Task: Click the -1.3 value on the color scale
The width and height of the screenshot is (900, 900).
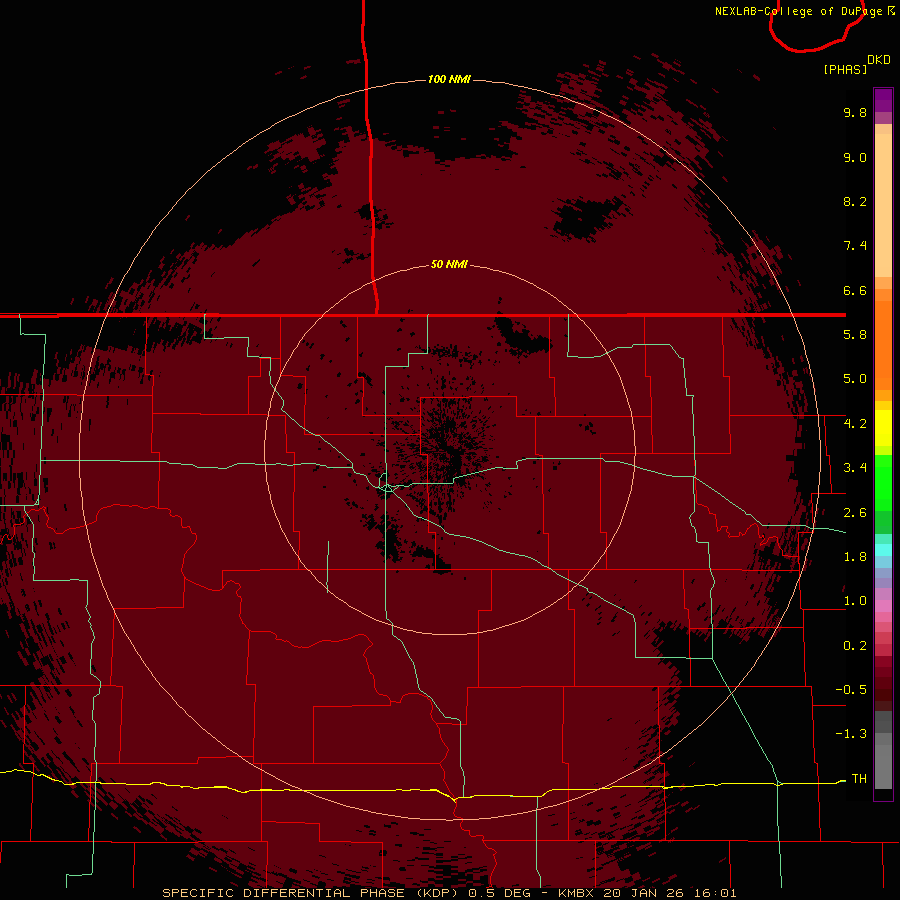Action: tap(851, 734)
